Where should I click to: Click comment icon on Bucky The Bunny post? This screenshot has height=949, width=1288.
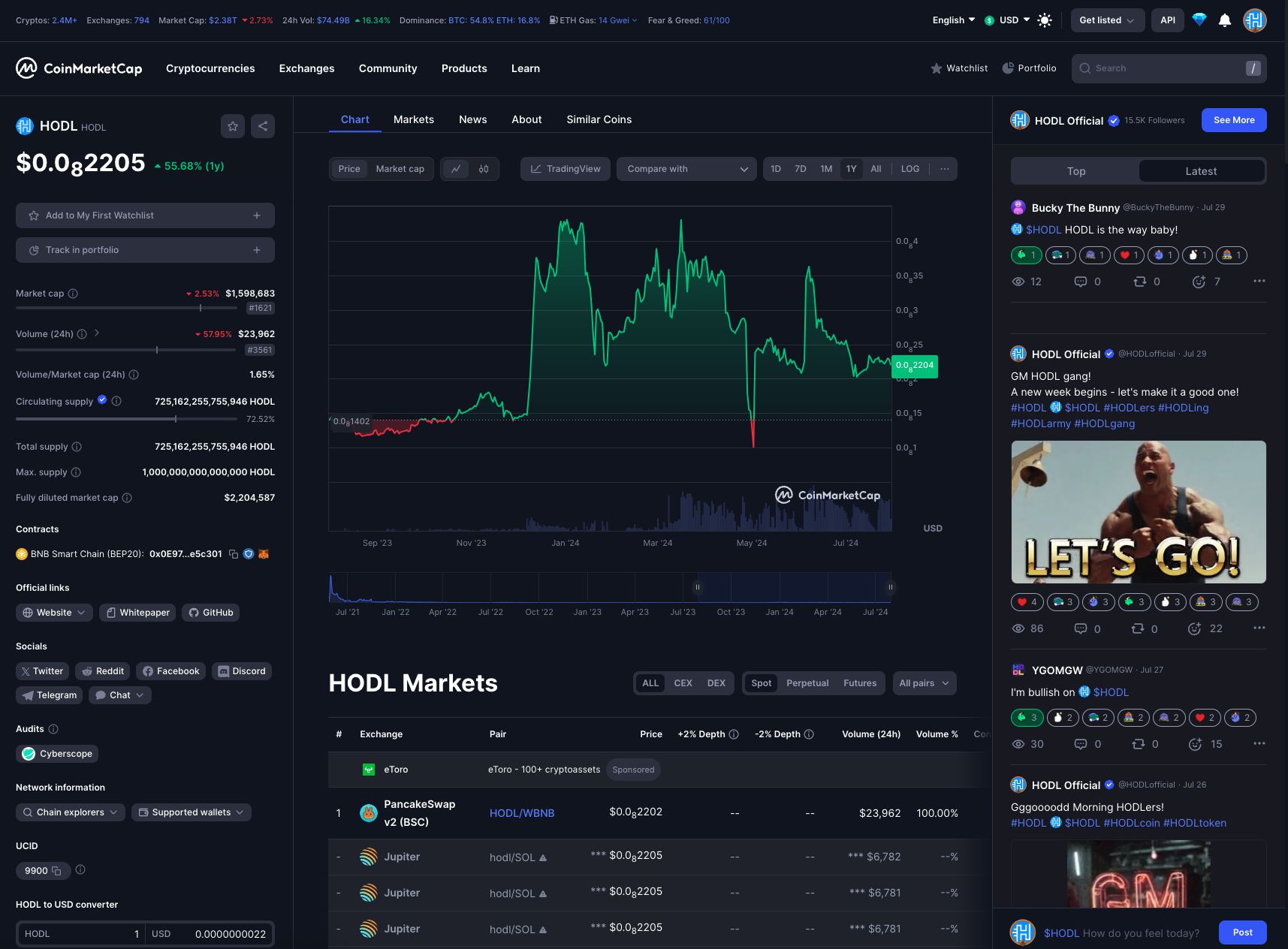point(1081,282)
